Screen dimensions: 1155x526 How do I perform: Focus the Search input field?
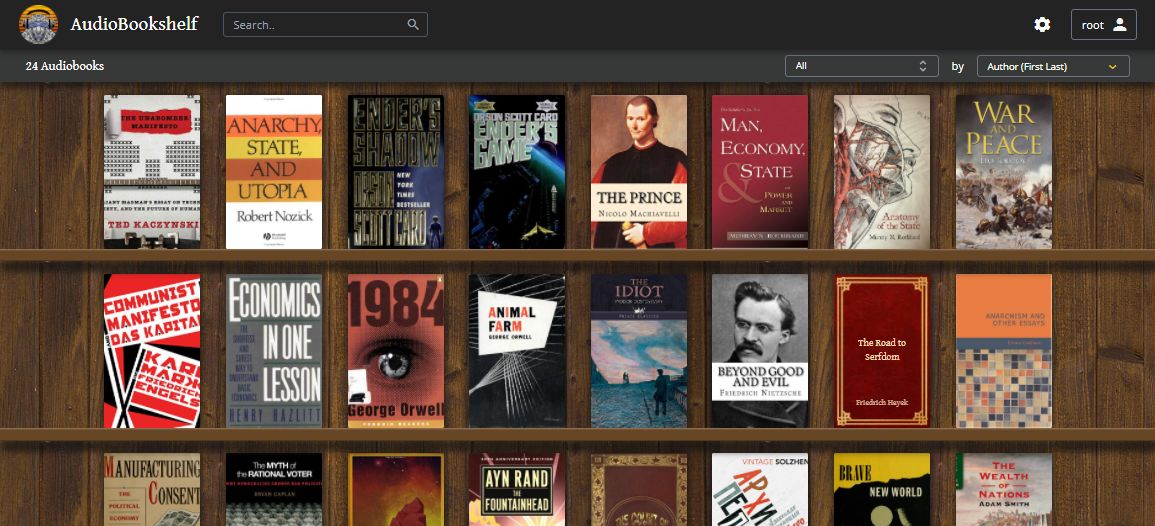coord(316,25)
